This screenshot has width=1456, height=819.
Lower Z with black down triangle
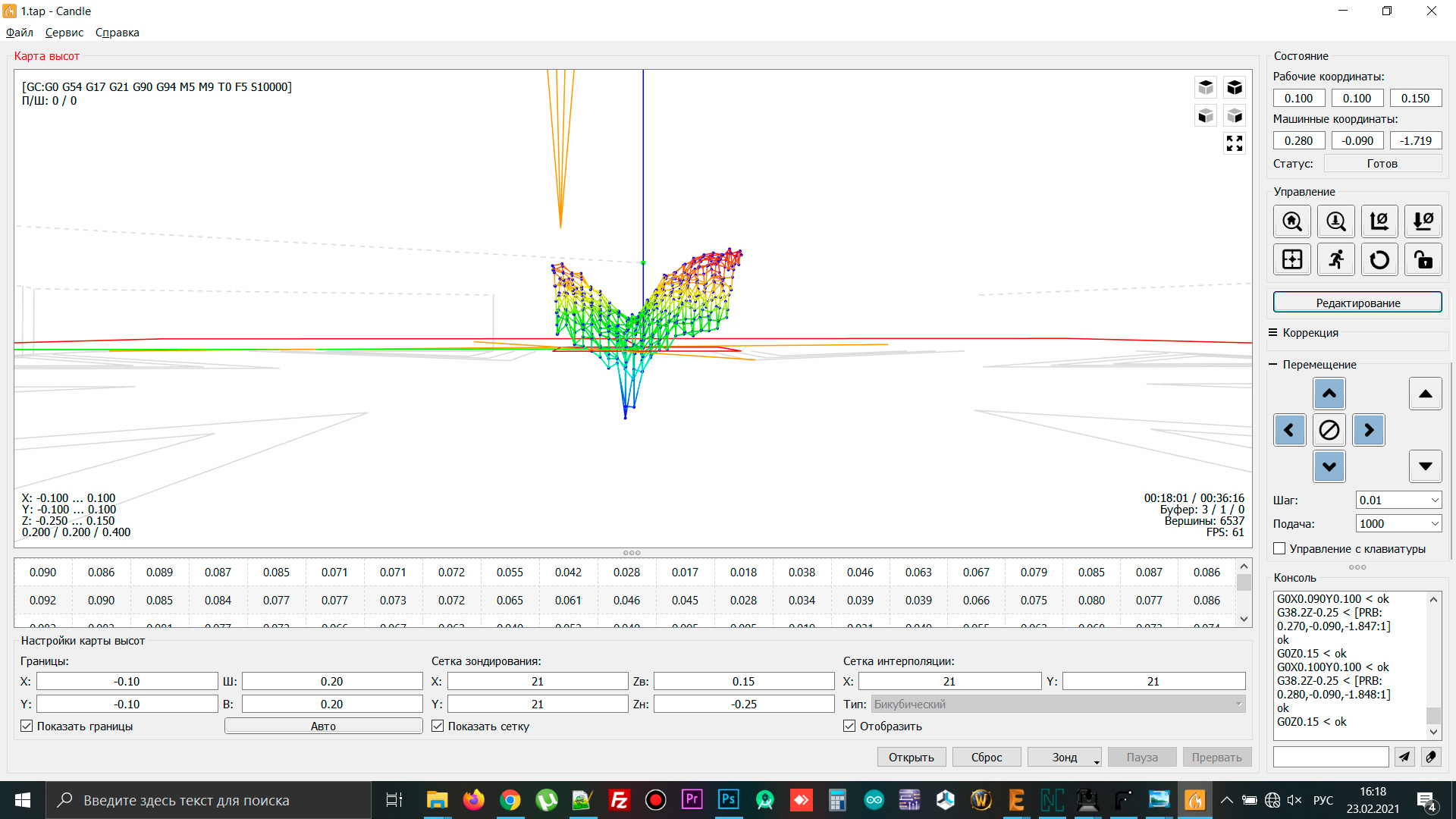pyautogui.click(x=1426, y=466)
